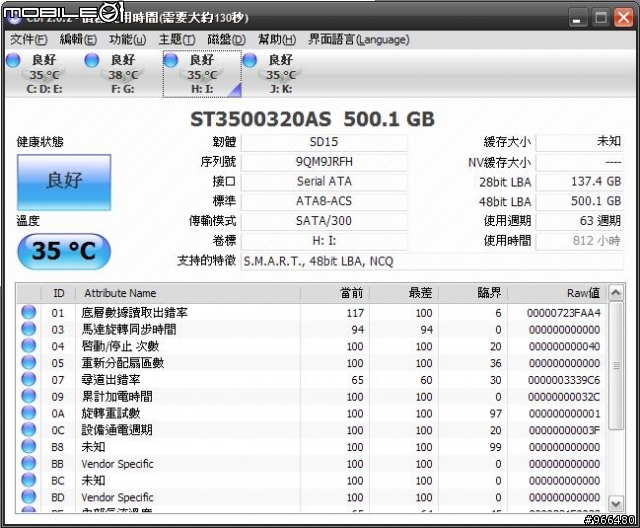The height and width of the screenshot is (528, 640).
Task: Click the status orb for J: K: disk
Action: pyautogui.click(x=250, y=60)
